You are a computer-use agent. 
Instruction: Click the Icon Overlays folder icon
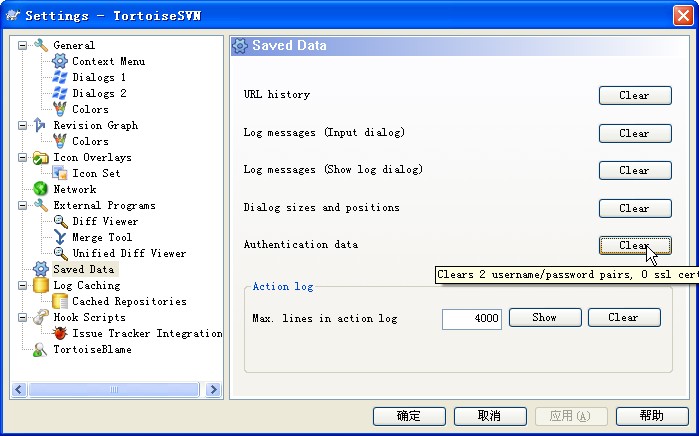coord(41,157)
